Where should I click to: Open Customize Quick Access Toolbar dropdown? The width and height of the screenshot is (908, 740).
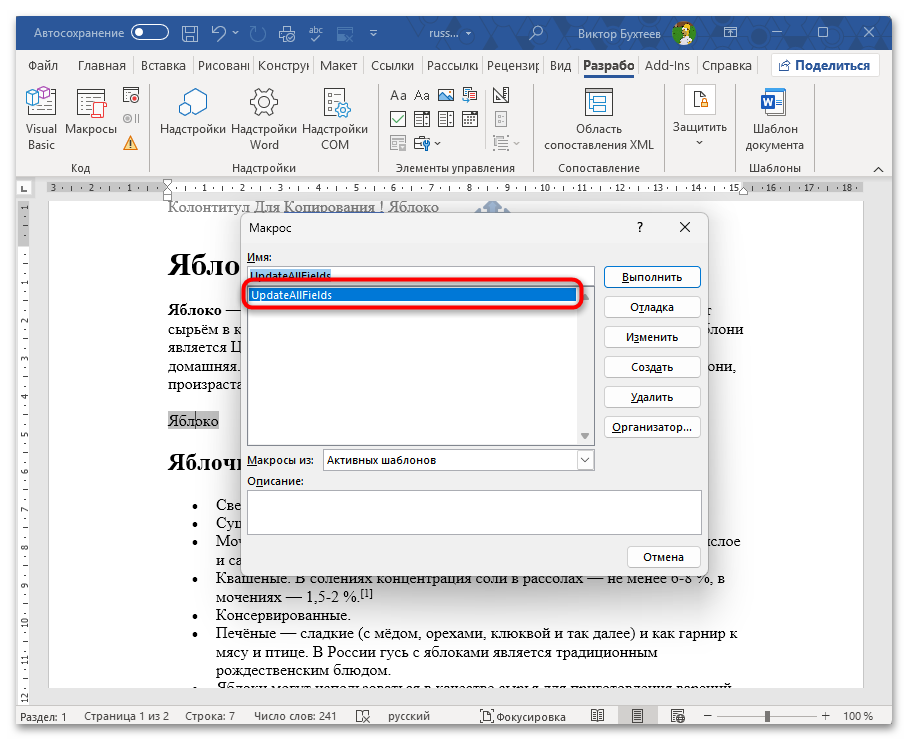tap(374, 33)
